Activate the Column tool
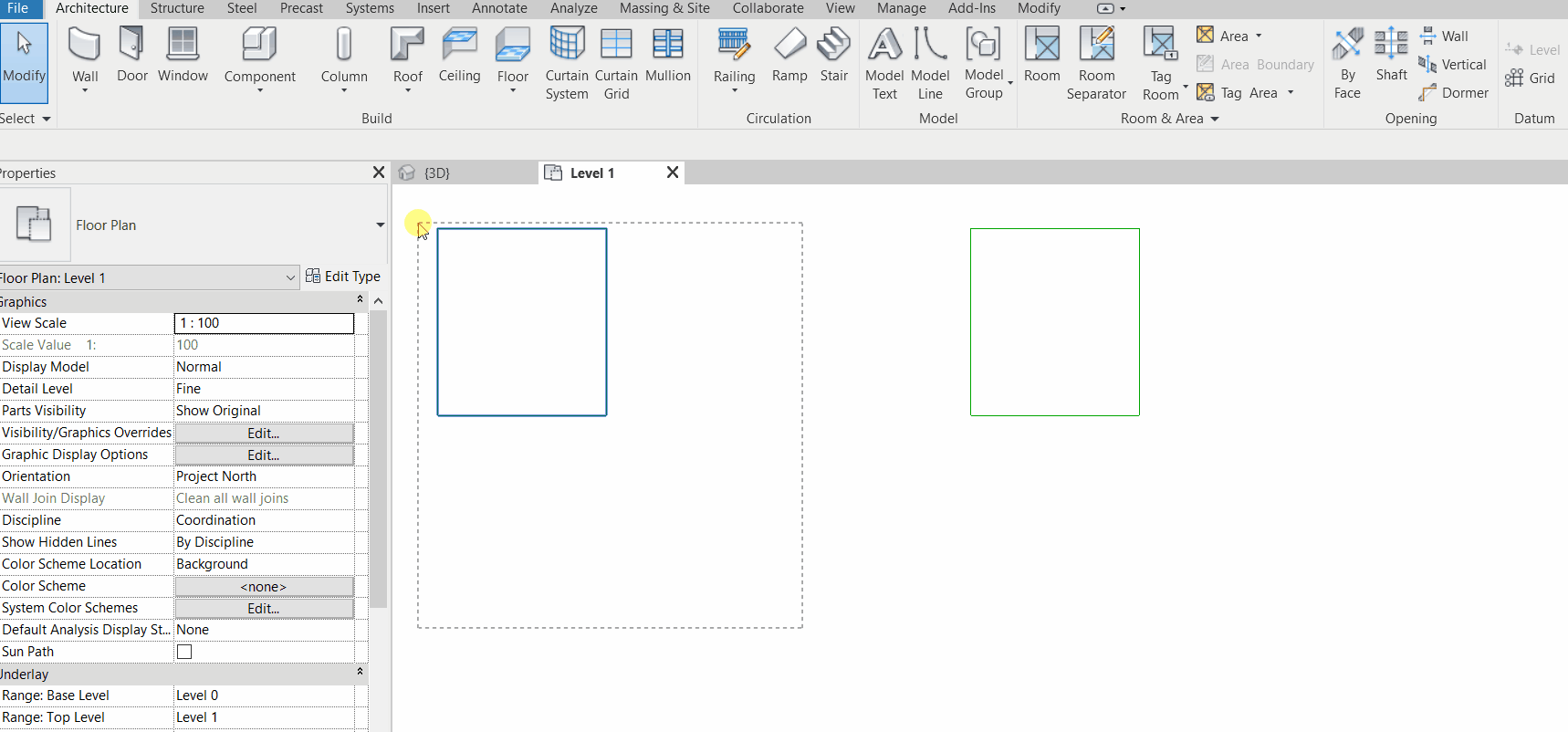1568x732 pixels. 344,60
